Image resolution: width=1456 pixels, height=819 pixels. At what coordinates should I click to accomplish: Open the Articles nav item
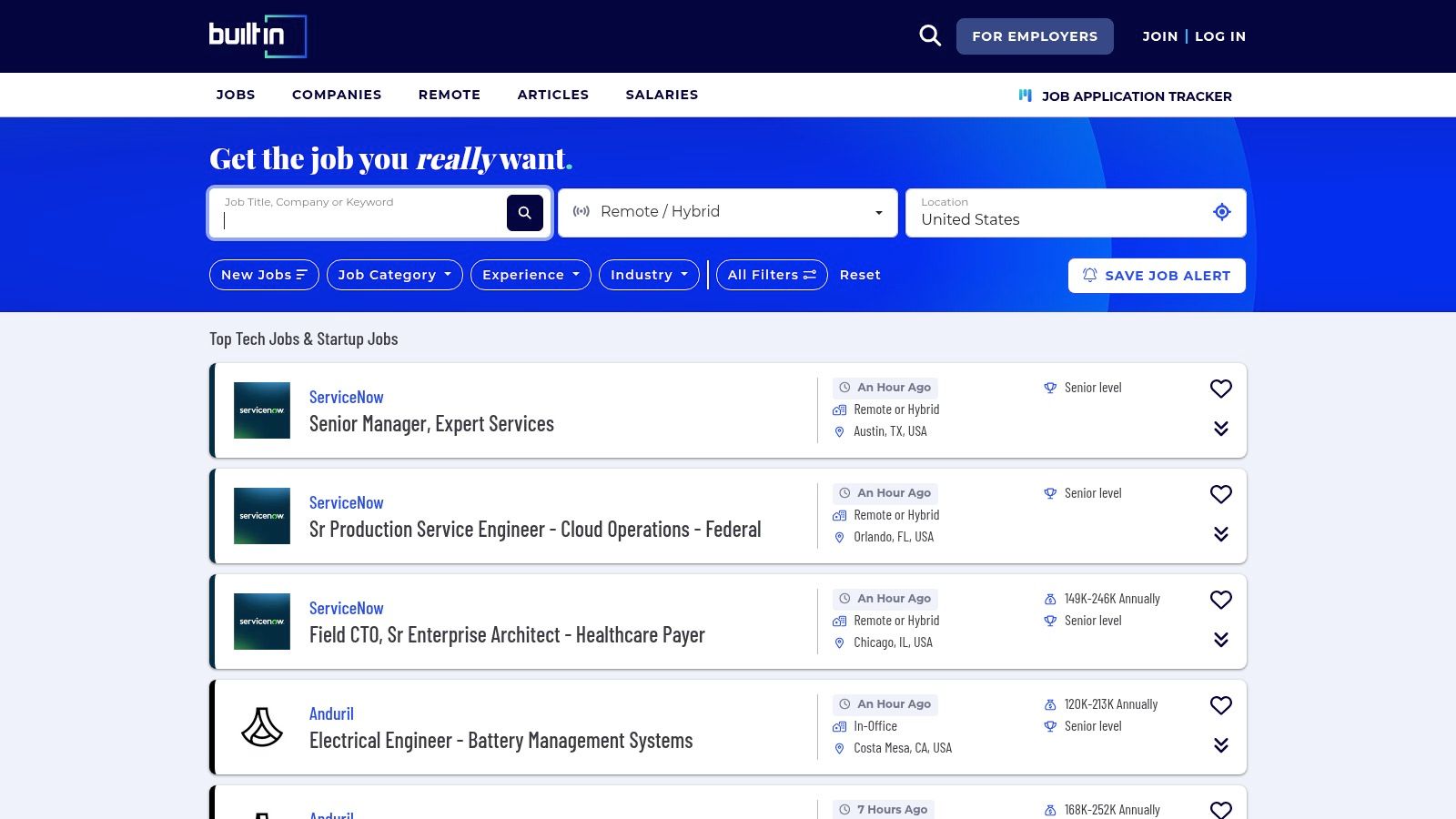(x=553, y=95)
